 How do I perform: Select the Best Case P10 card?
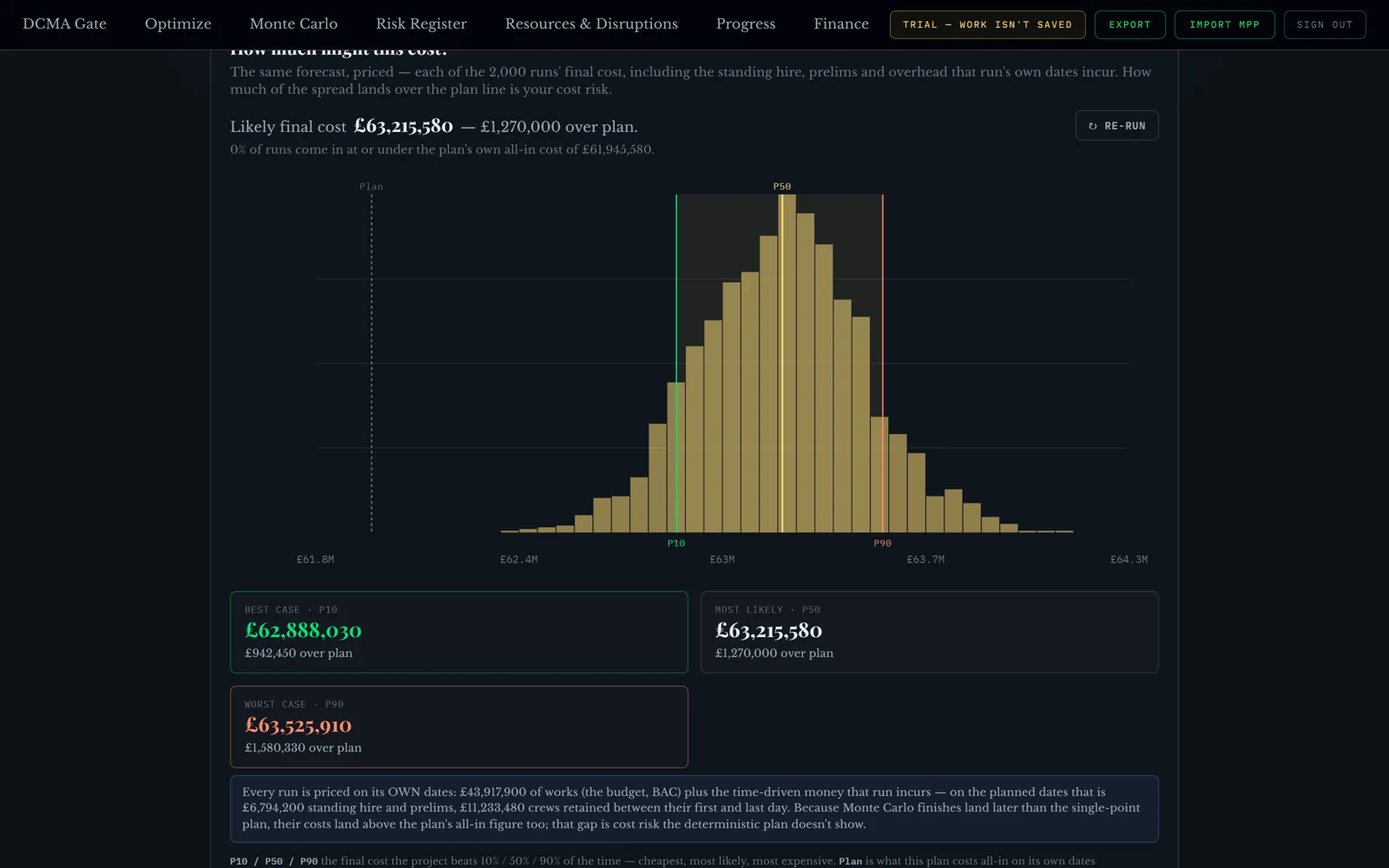point(458,632)
